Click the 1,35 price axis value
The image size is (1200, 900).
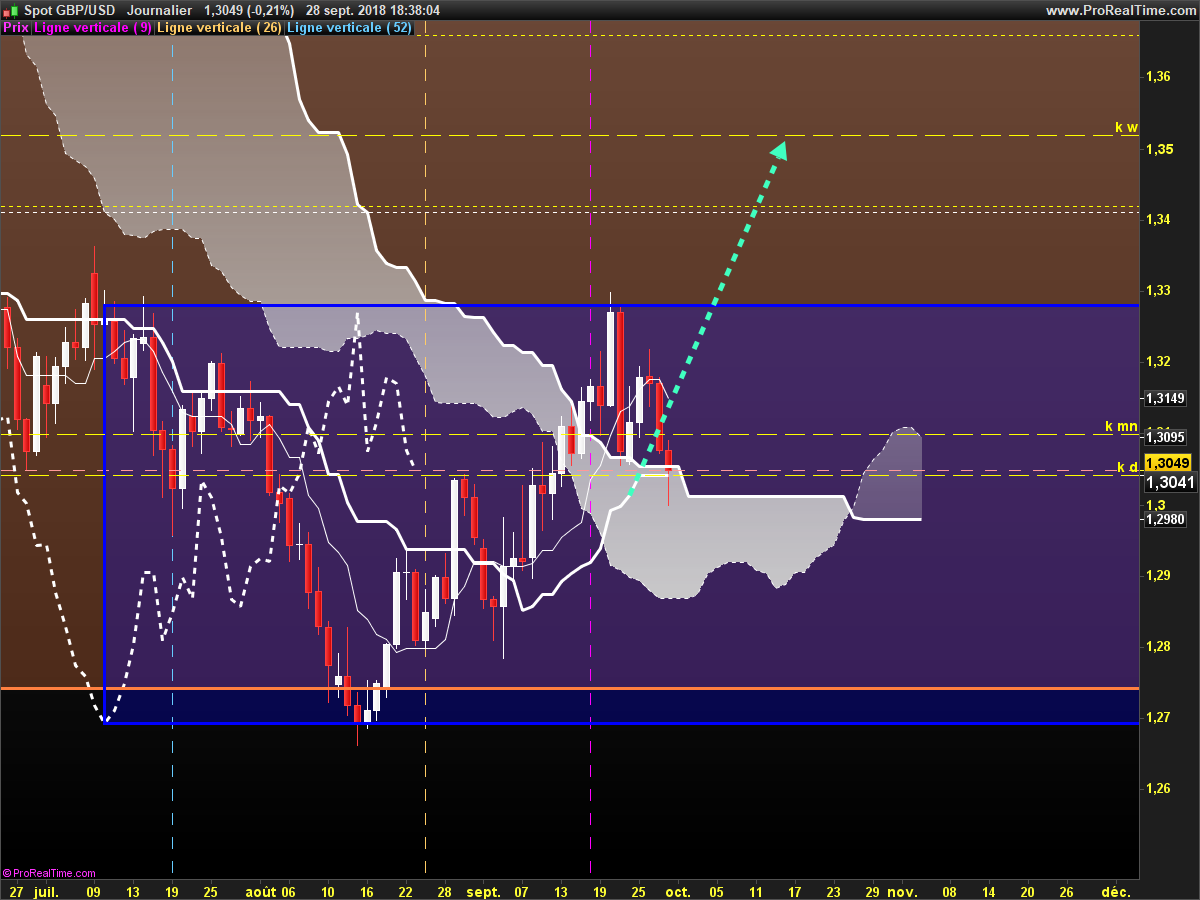click(x=1158, y=148)
